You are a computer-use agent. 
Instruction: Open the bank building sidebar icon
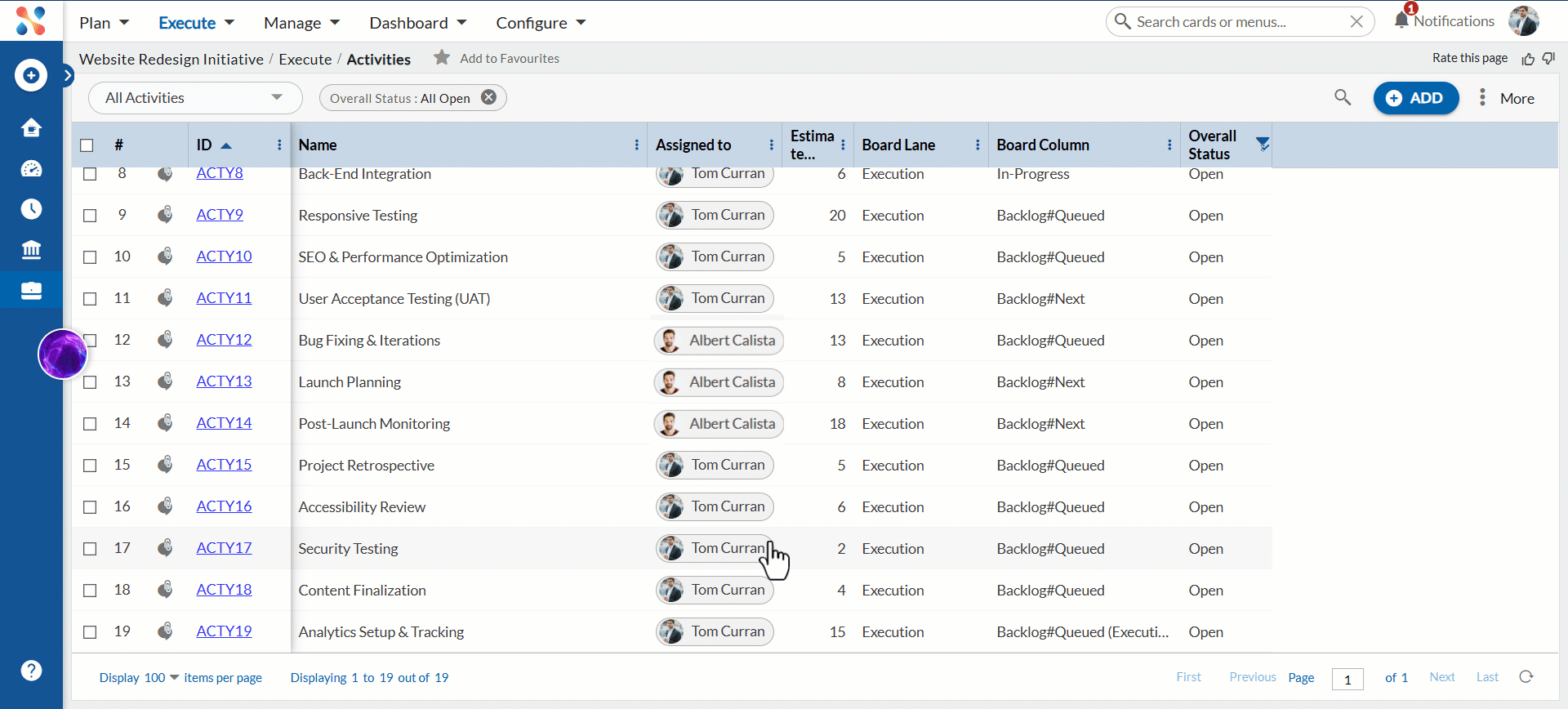coord(31,250)
